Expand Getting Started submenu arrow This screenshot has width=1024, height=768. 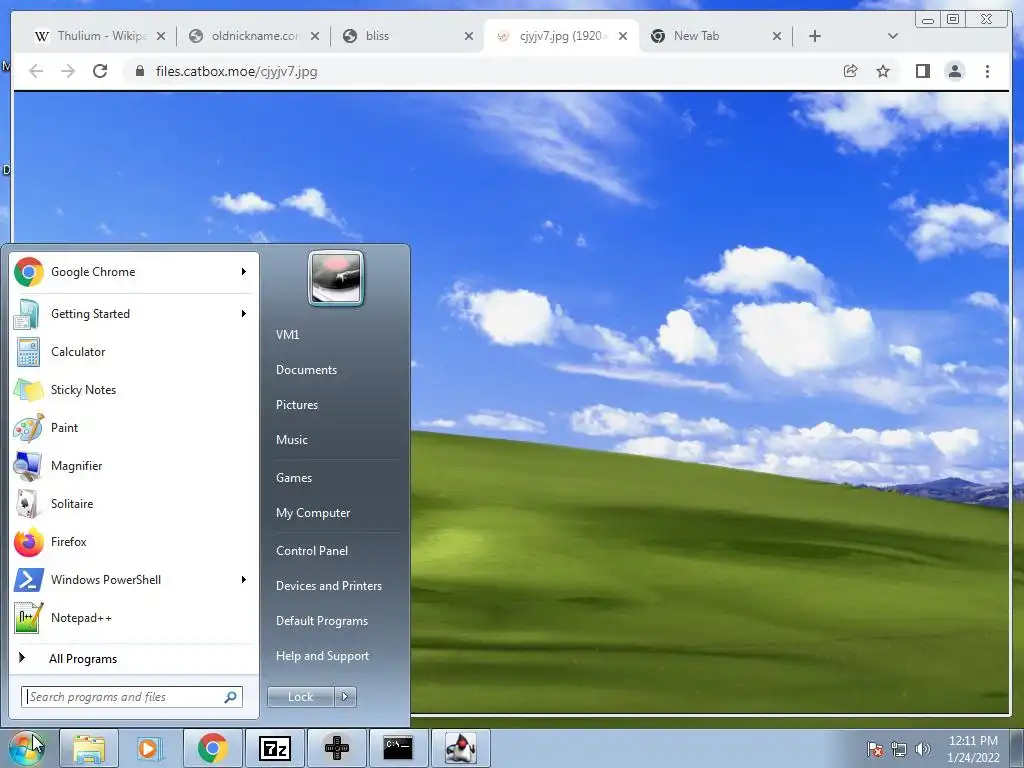pyautogui.click(x=244, y=313)
